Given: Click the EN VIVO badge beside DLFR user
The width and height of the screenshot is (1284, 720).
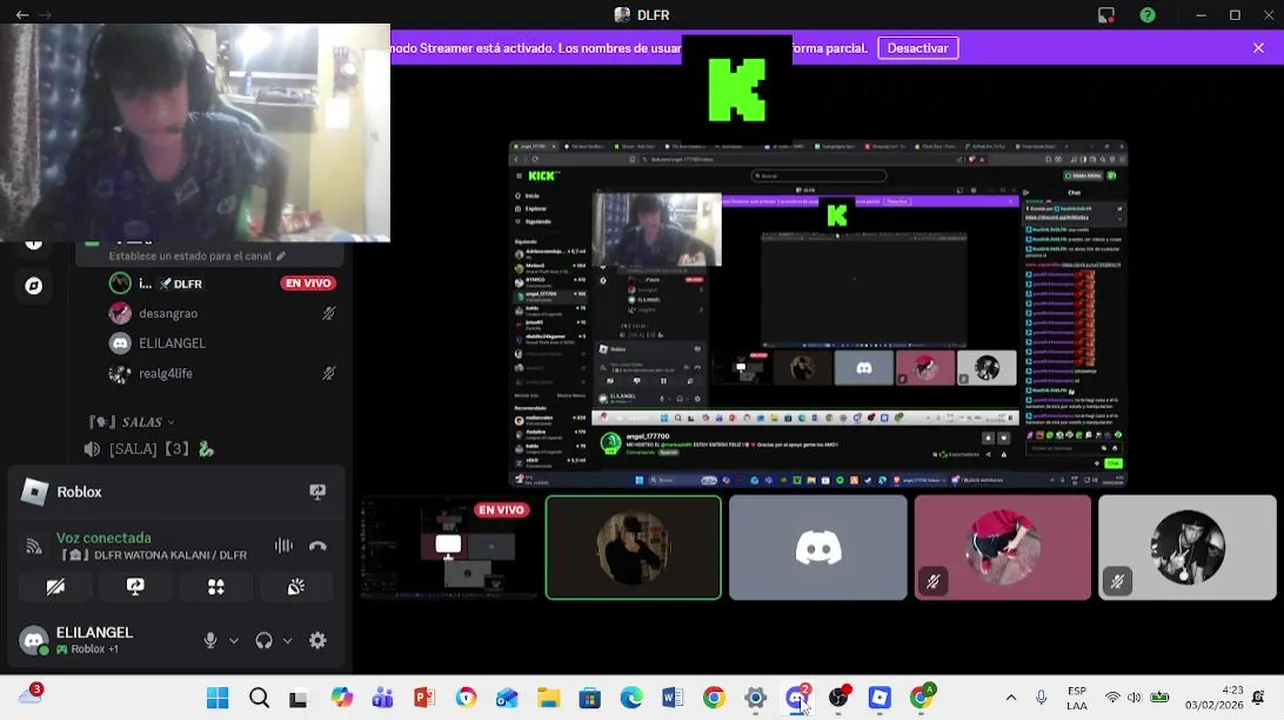Looking at the screenshot, I should (x=308, y=283).
